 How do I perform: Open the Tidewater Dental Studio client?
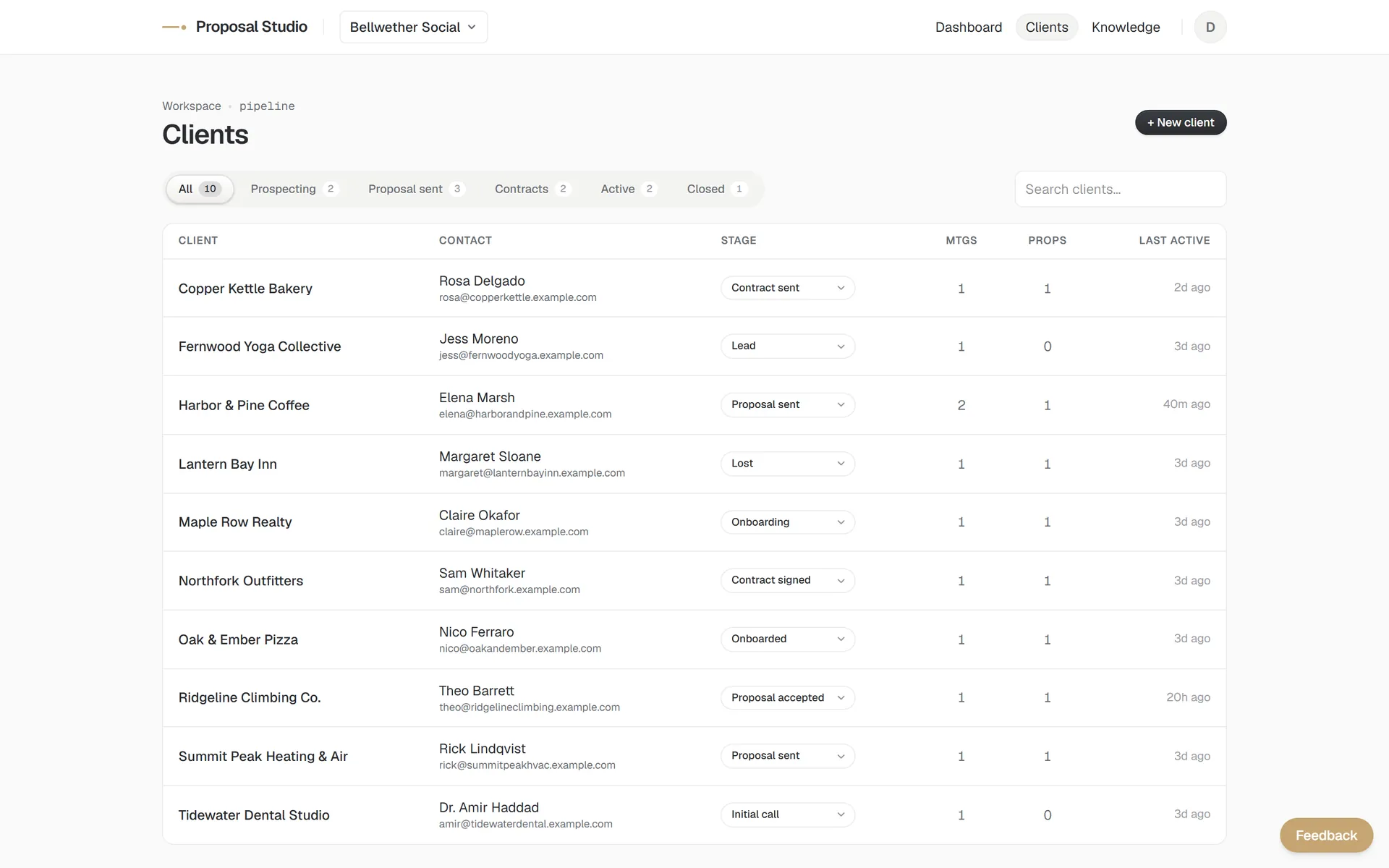tap(254, 814)
